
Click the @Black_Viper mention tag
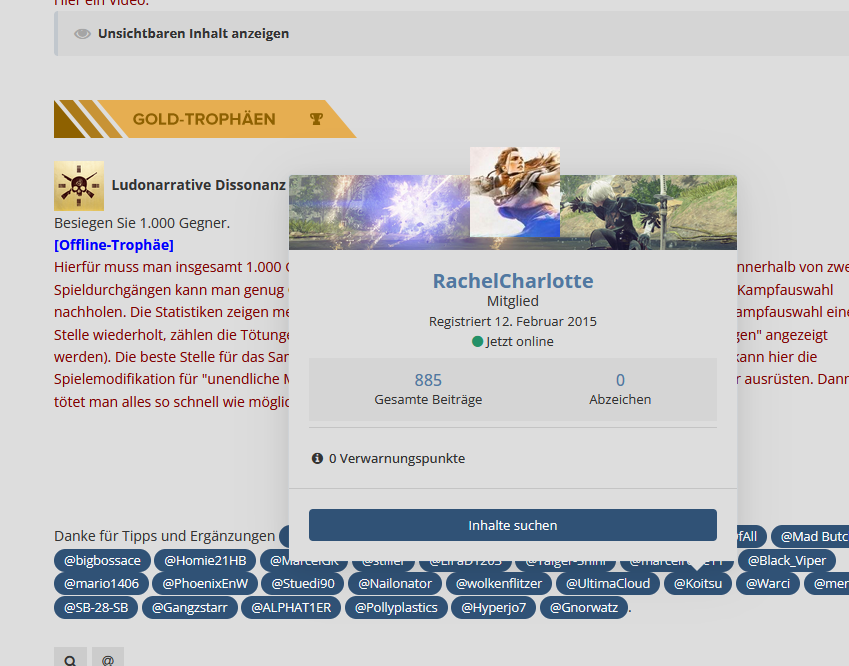click(x=786, y=560)
